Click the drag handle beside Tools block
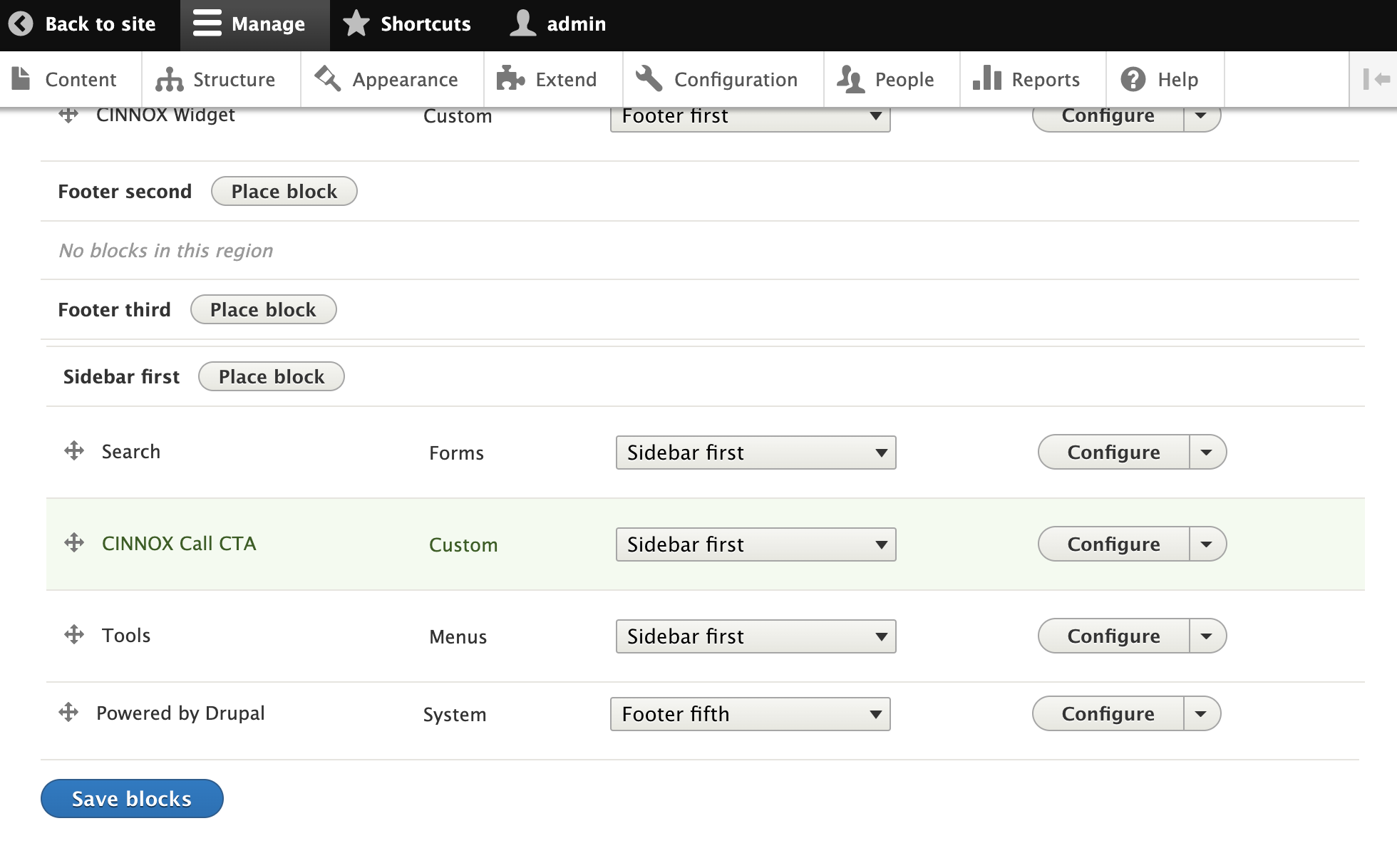Screen dimensions: 1397x868 tap(74, 635)
